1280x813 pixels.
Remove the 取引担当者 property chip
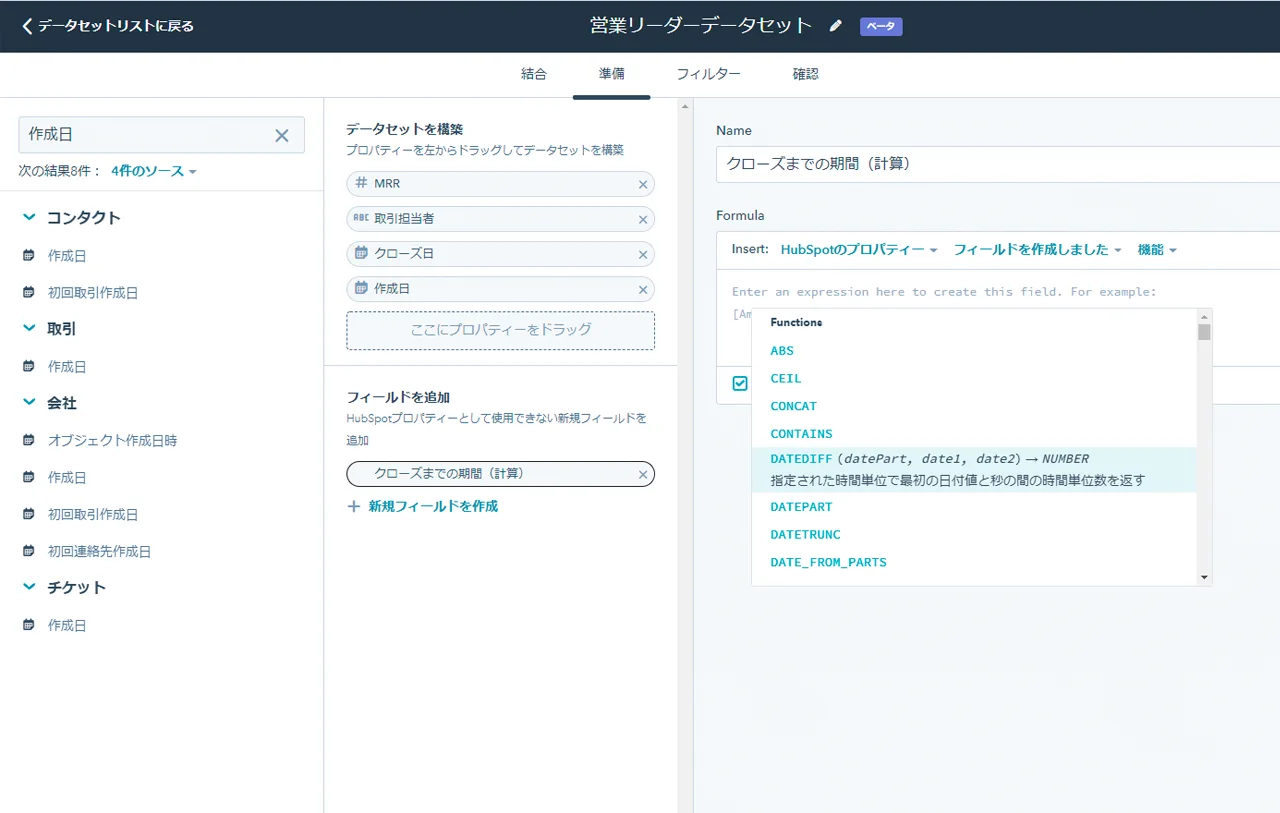643,220
